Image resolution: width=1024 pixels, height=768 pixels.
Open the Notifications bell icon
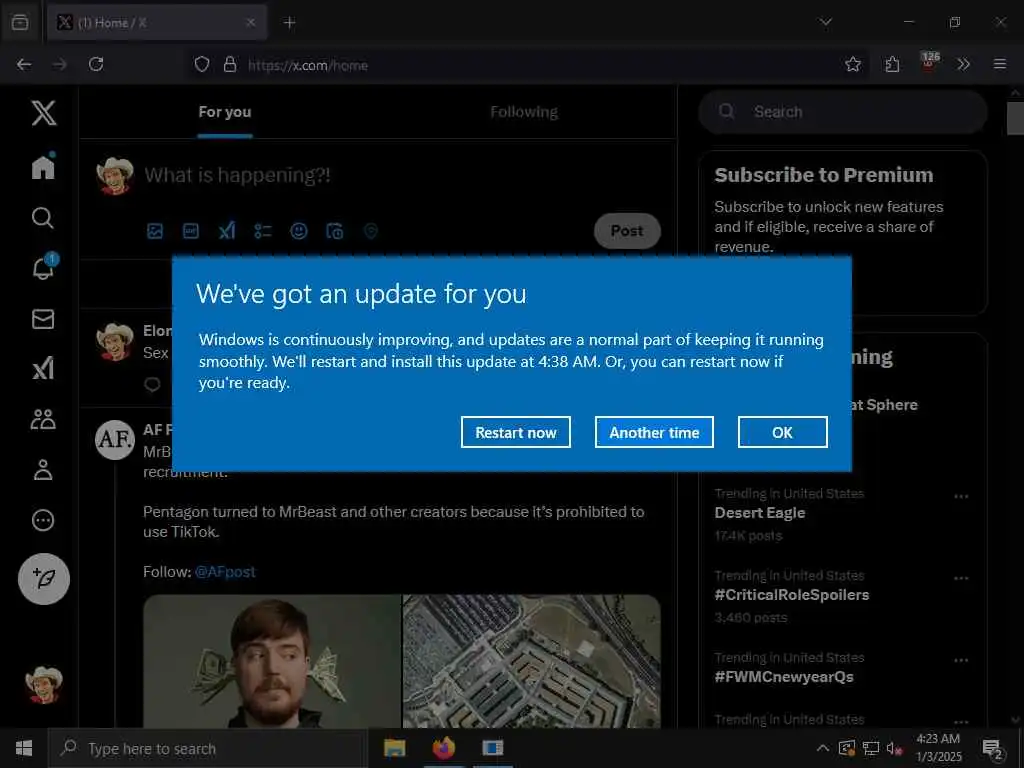(x=43, y=268)
